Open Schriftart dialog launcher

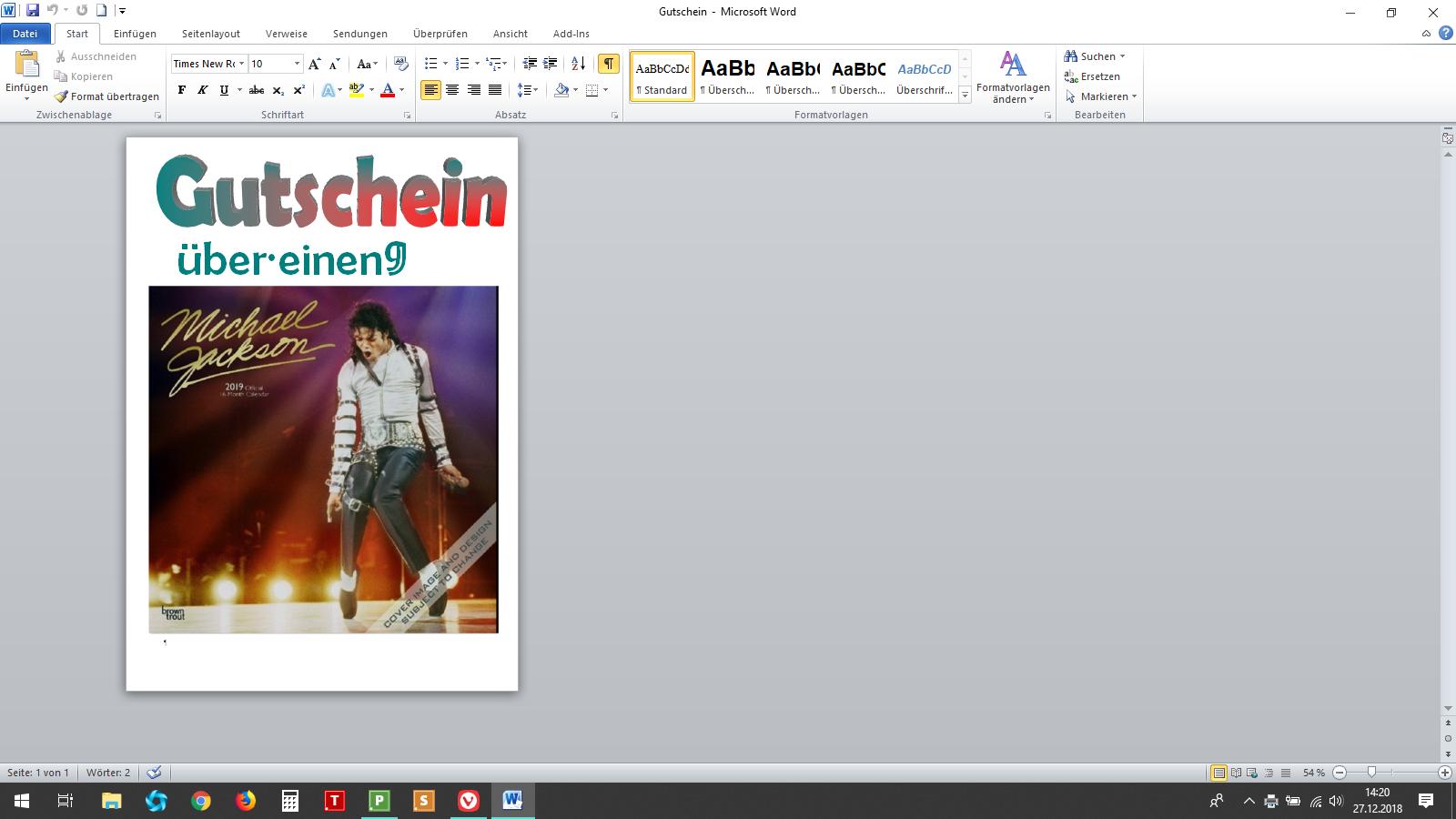[x=407, y=116]
